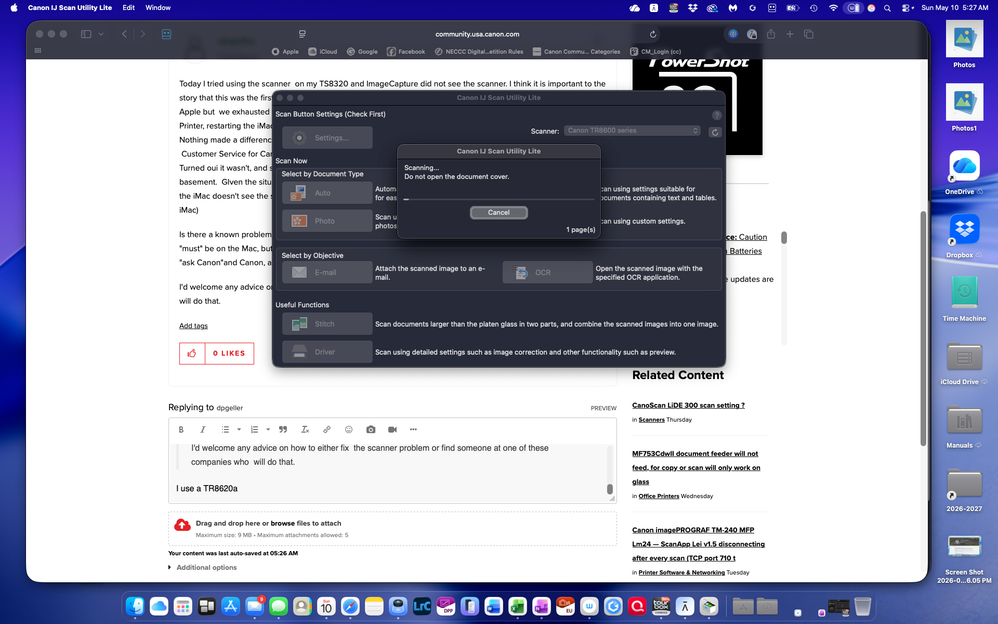
Task: Expand the bulleted list style arrow
Action: click(x=239, y=430)
